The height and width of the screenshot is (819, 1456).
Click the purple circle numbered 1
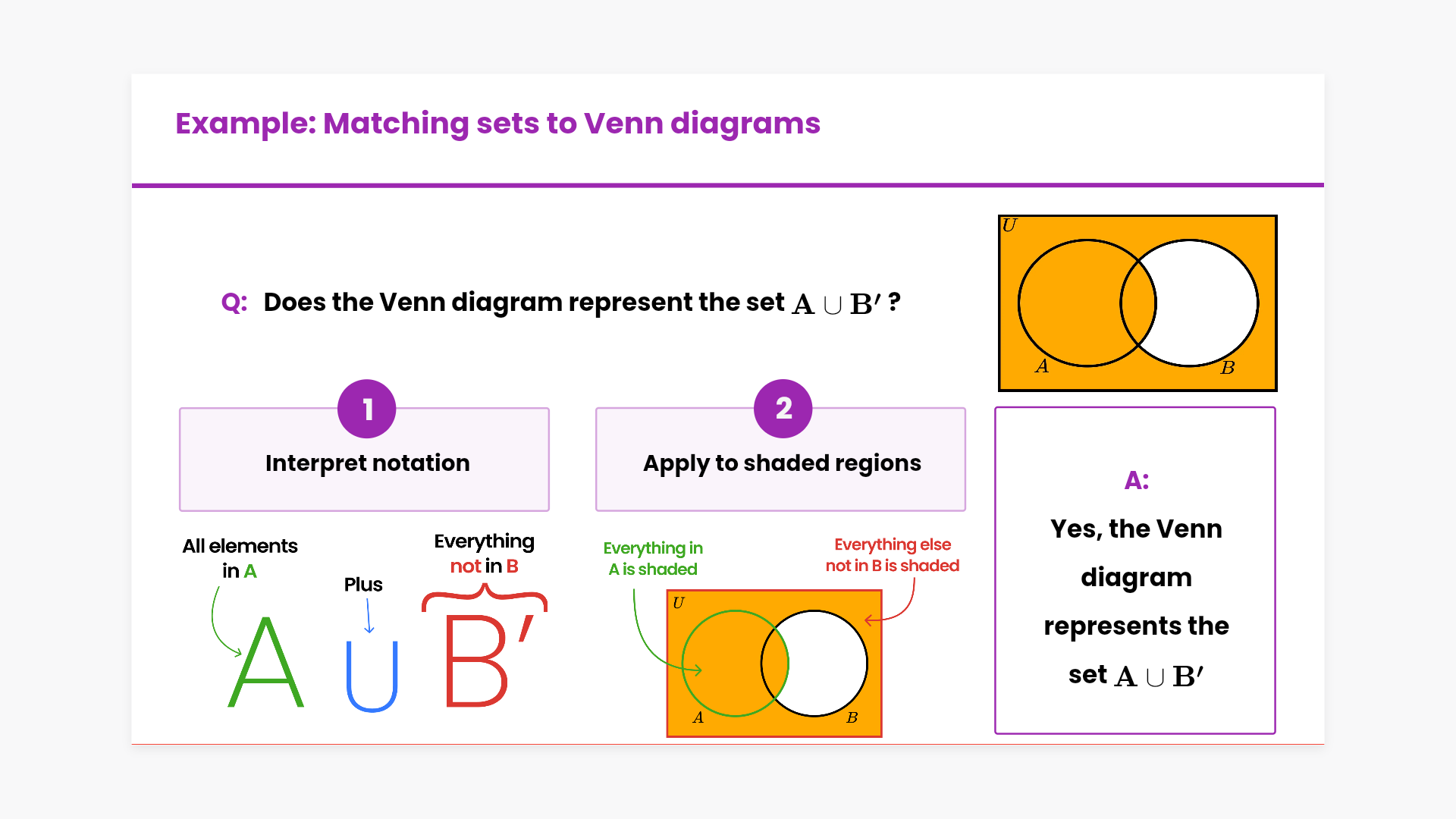pos(367,409)
